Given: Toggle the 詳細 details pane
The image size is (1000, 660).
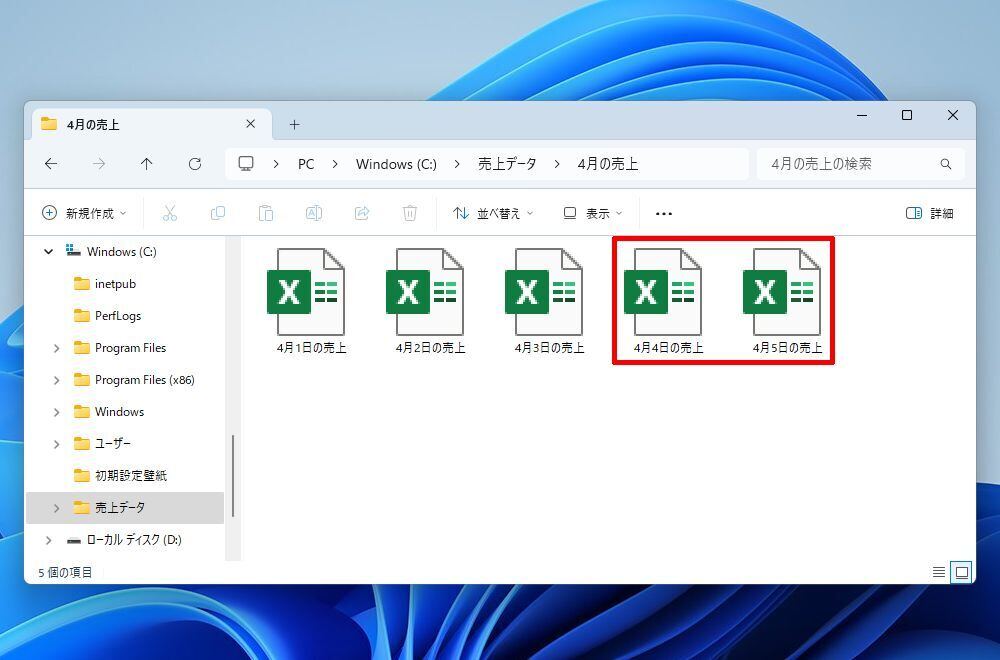Looking at the screenshot, I should [x=929, y=213].
